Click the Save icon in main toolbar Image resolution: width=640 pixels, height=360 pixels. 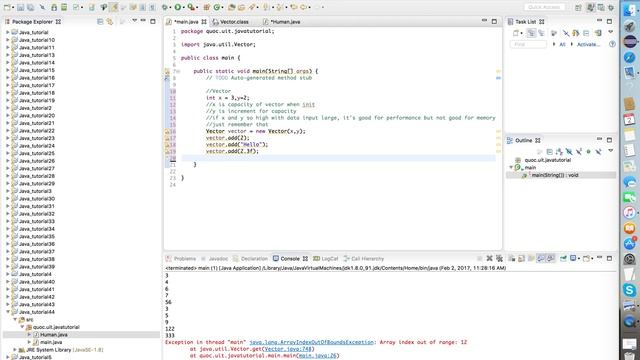[x=20, y=7]
